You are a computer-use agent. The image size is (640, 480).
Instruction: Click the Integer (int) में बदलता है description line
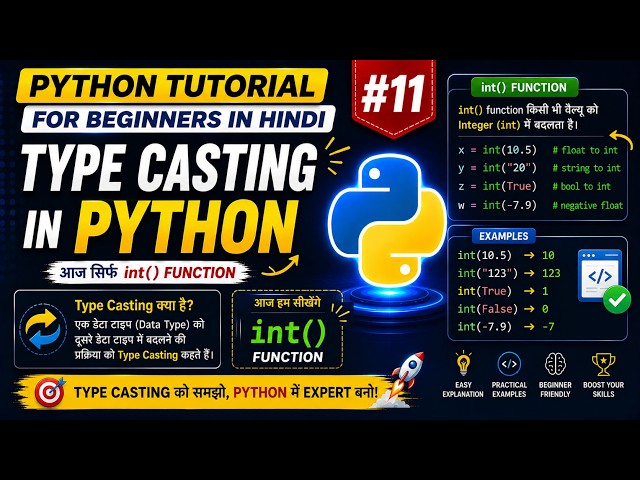(518, 124)
